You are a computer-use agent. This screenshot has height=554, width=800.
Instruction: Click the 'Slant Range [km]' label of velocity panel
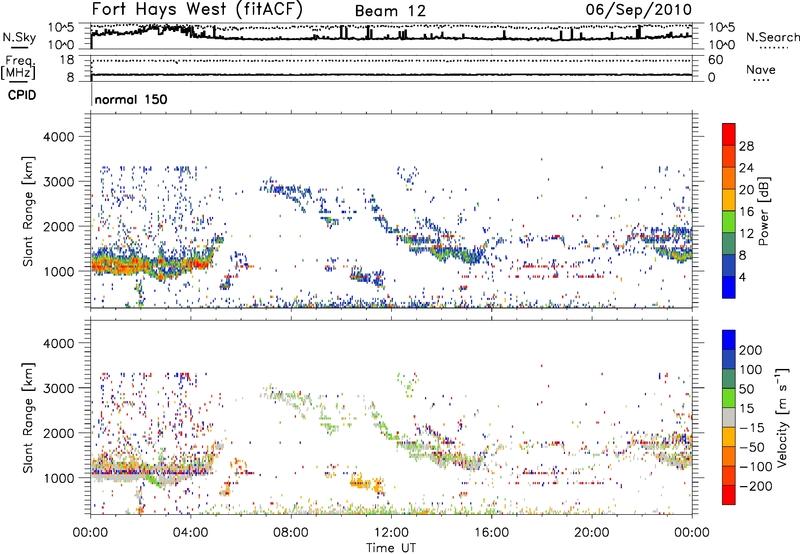point(28,417)
